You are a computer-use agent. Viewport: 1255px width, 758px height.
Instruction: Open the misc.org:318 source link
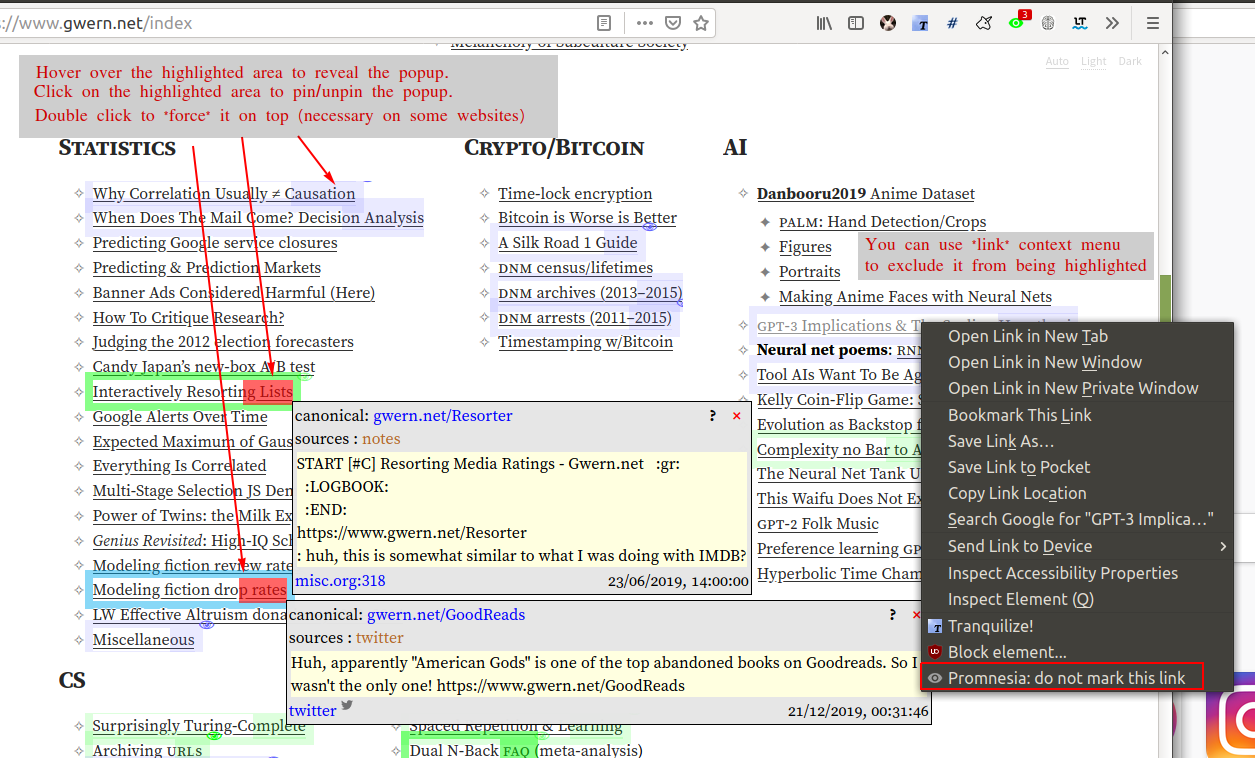pos(340,581)
